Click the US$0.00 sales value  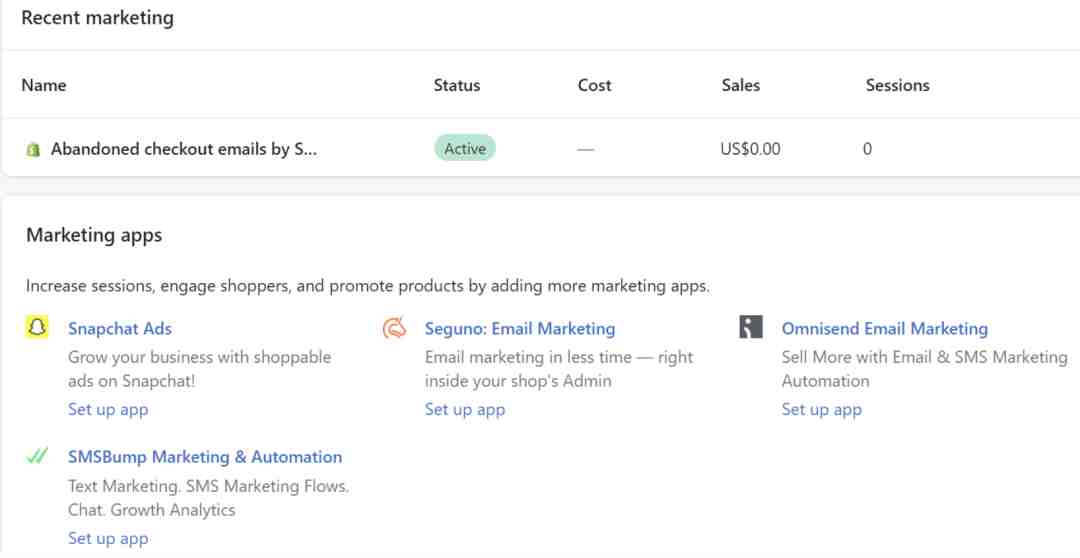[750, 149]
